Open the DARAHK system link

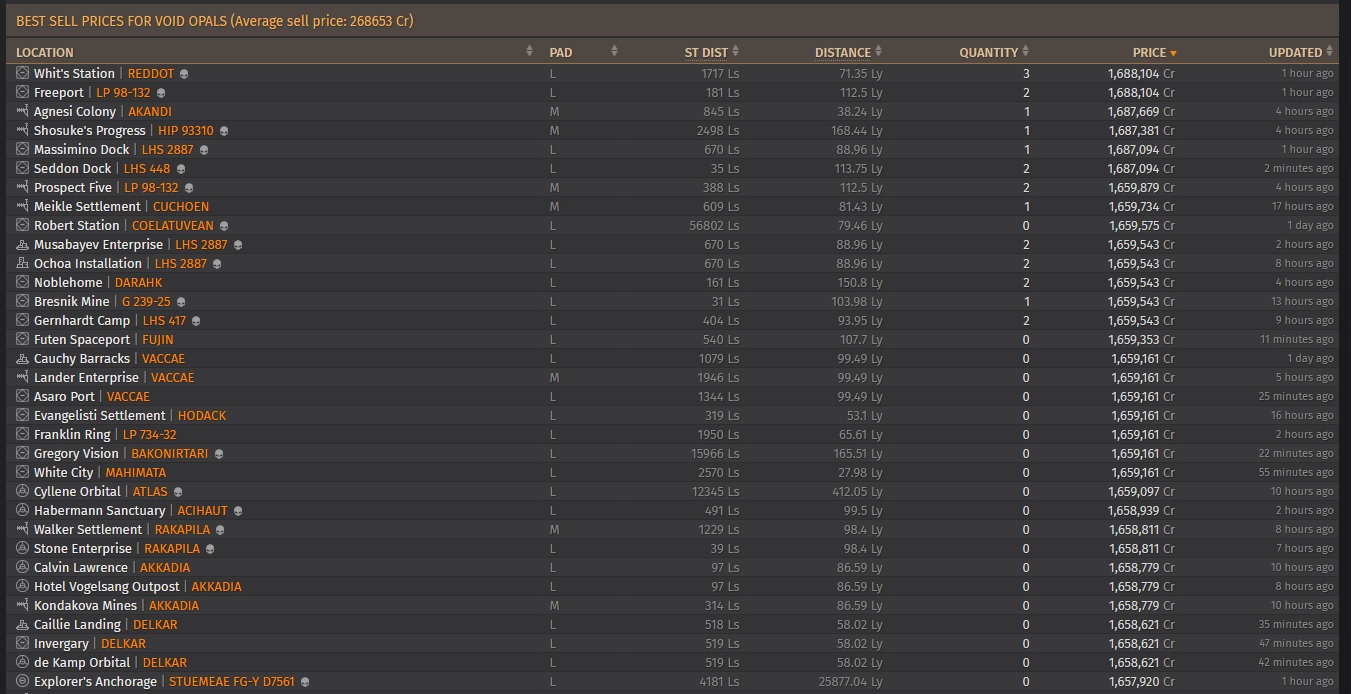click(x=139, y=282)
